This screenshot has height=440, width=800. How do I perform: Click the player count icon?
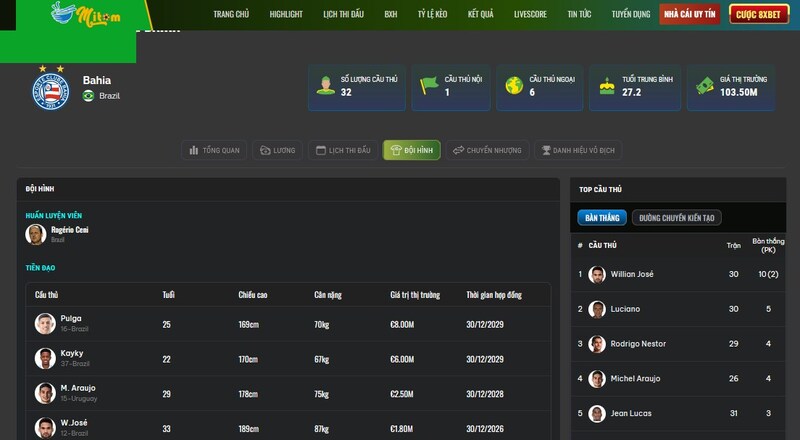[x=325, y=85]
